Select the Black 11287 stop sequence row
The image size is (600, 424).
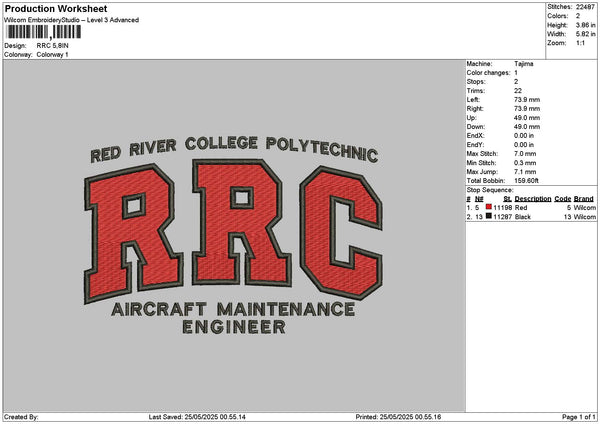coord(532,215)
